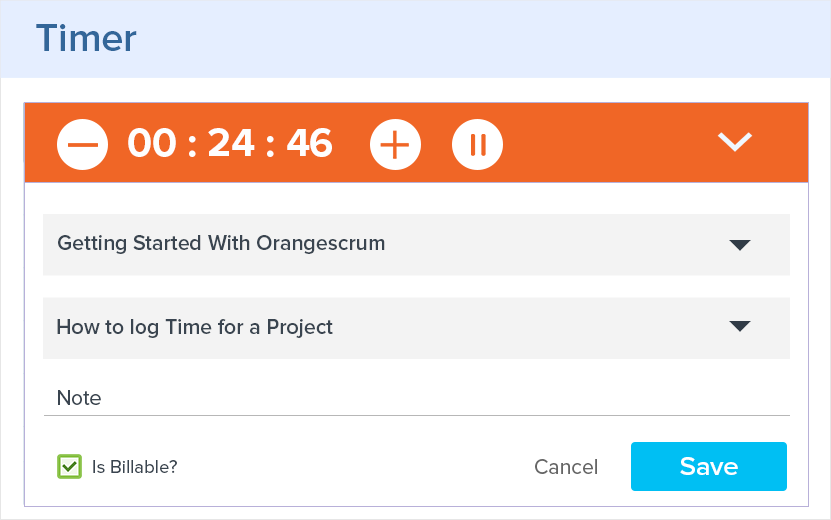
Task: Open the project dropdown arrow beside Getting Started
Action: (740, 244)
